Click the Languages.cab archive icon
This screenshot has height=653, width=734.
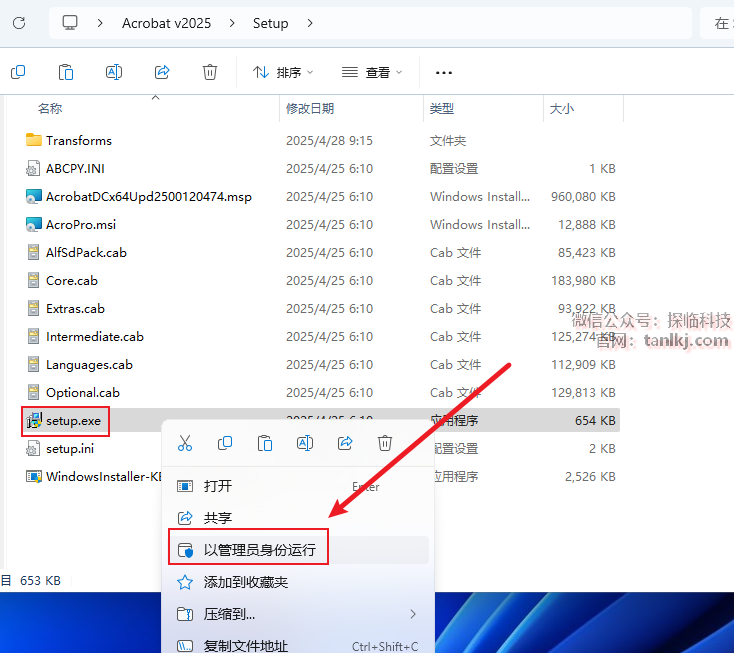pos(33,364)
